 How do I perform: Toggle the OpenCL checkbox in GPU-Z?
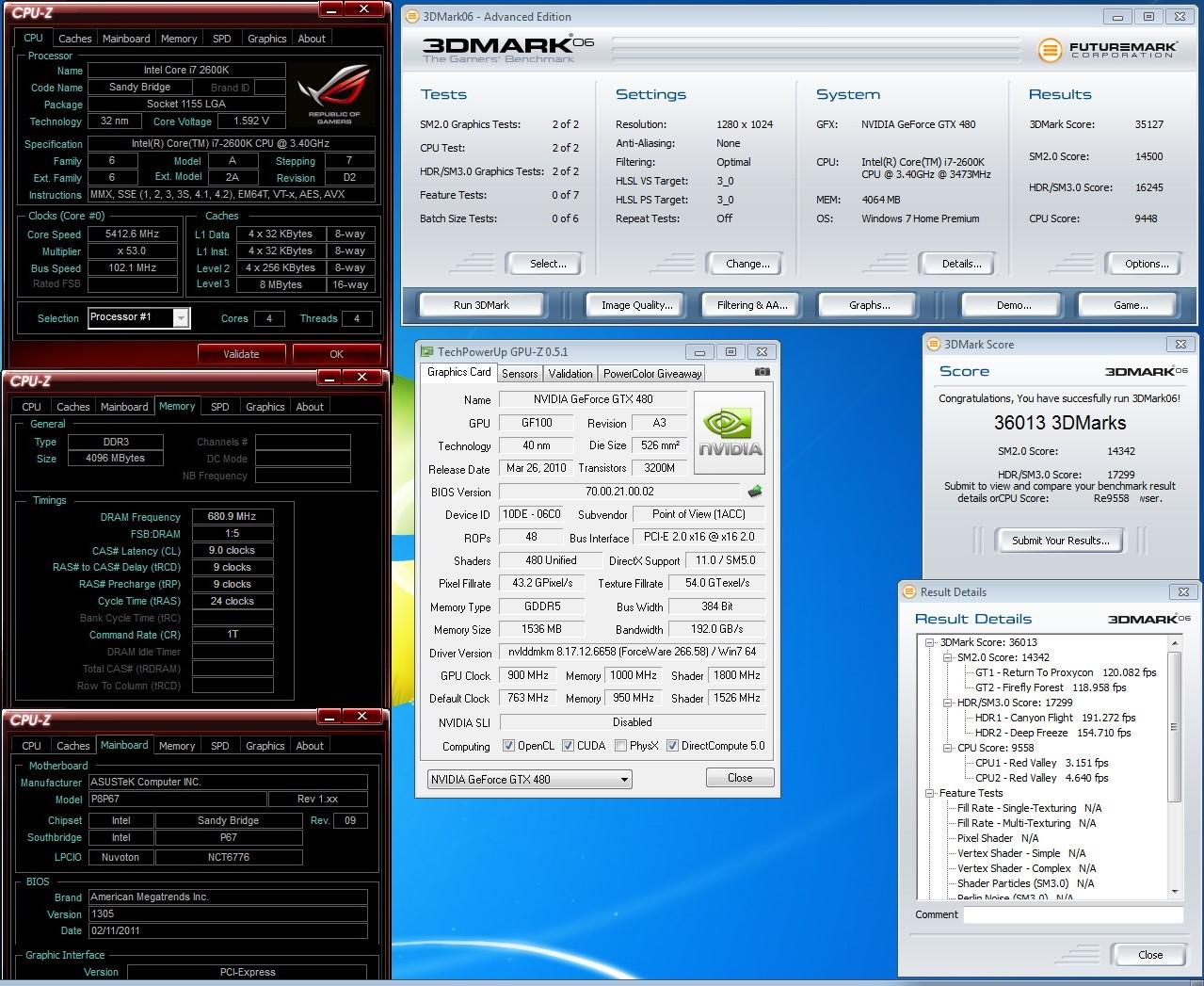509,746
